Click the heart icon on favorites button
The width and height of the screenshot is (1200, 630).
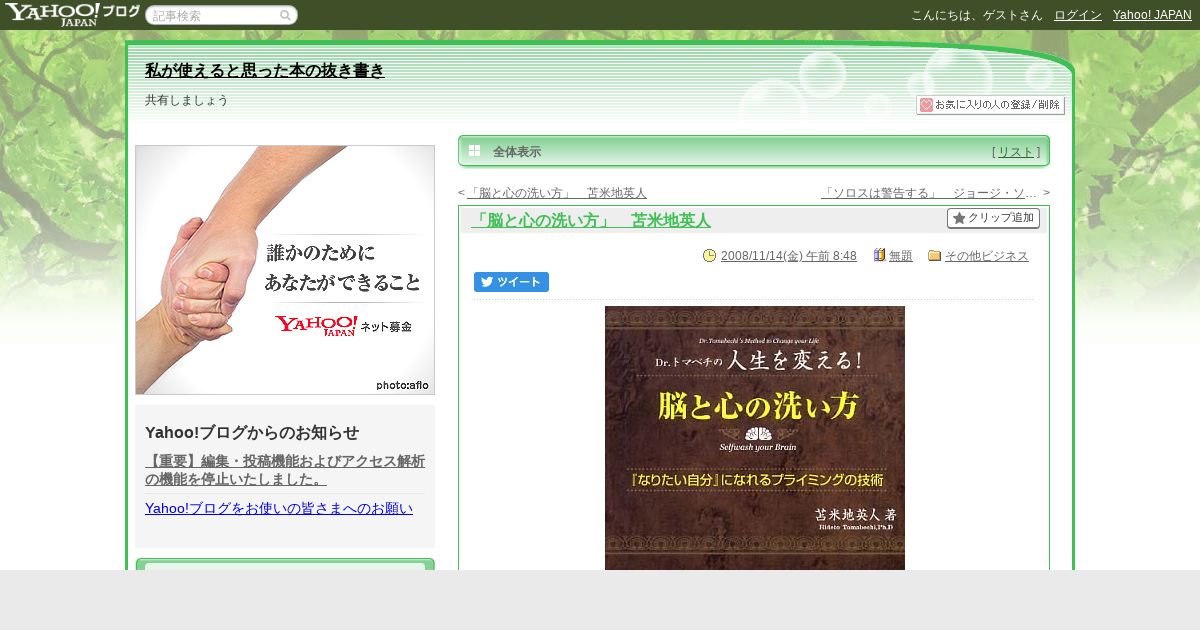coord(926,105)
